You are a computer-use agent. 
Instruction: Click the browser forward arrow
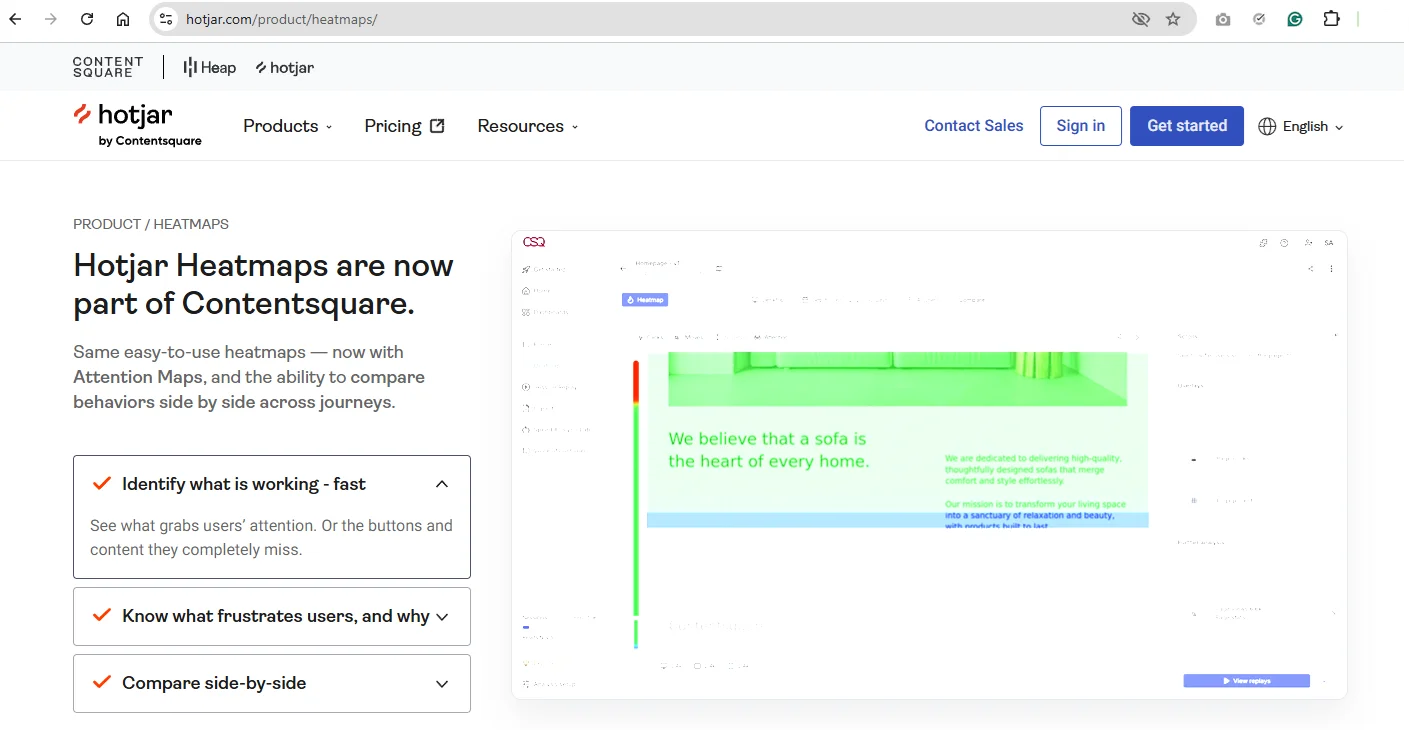(x=51, y=19)
